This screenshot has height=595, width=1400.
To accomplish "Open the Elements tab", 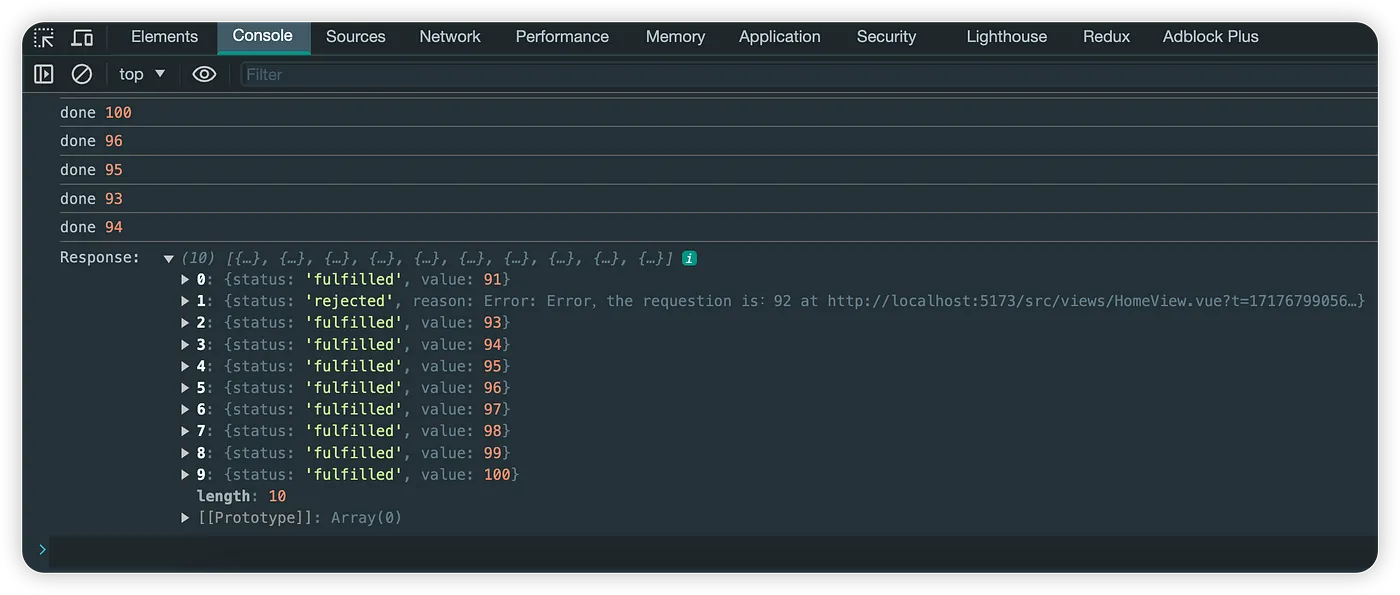I will click(164, 36).
